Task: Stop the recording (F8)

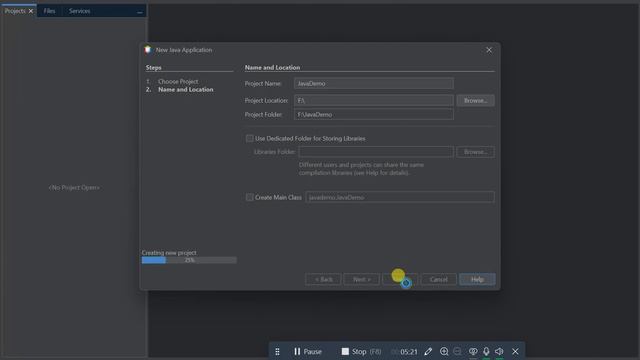Action: coord(361,351)
